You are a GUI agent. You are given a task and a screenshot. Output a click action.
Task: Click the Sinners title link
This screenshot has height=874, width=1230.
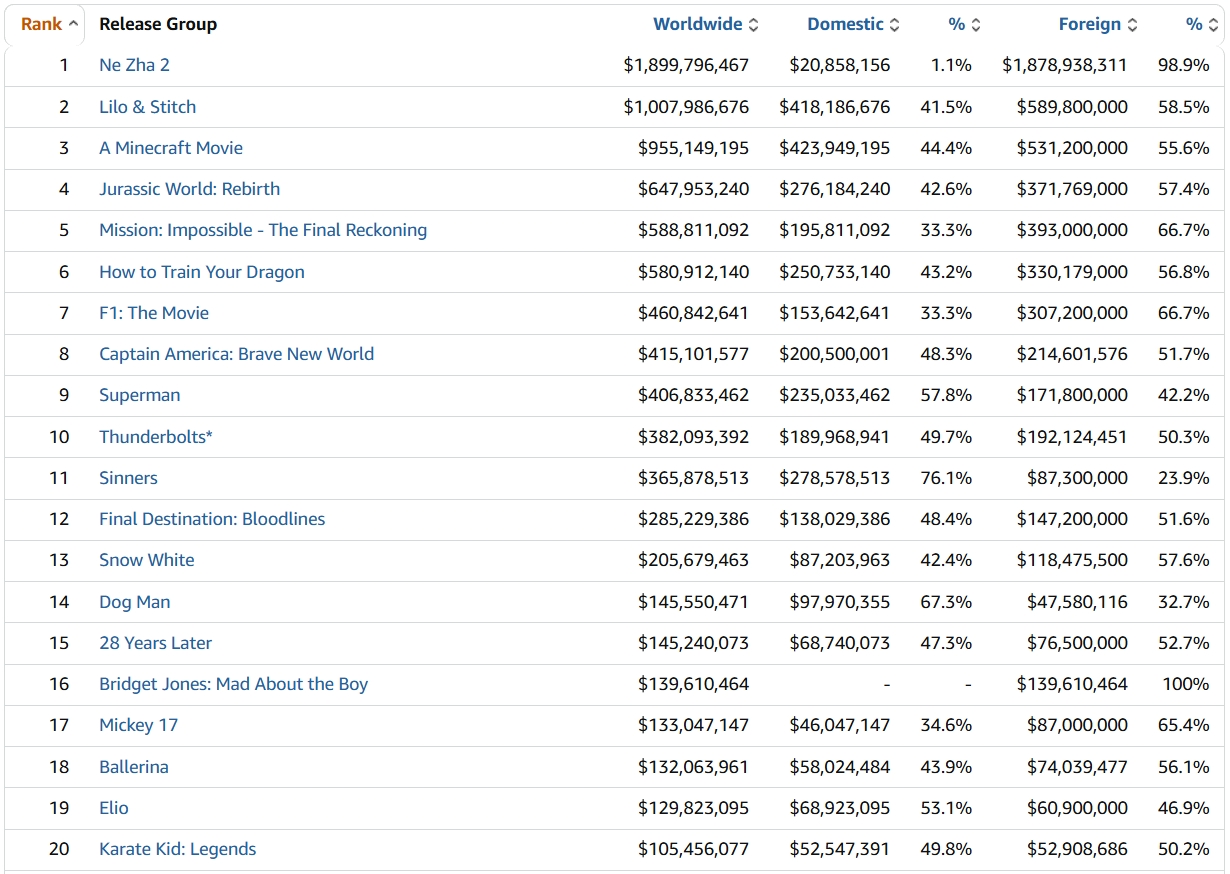tap(128, 478)
